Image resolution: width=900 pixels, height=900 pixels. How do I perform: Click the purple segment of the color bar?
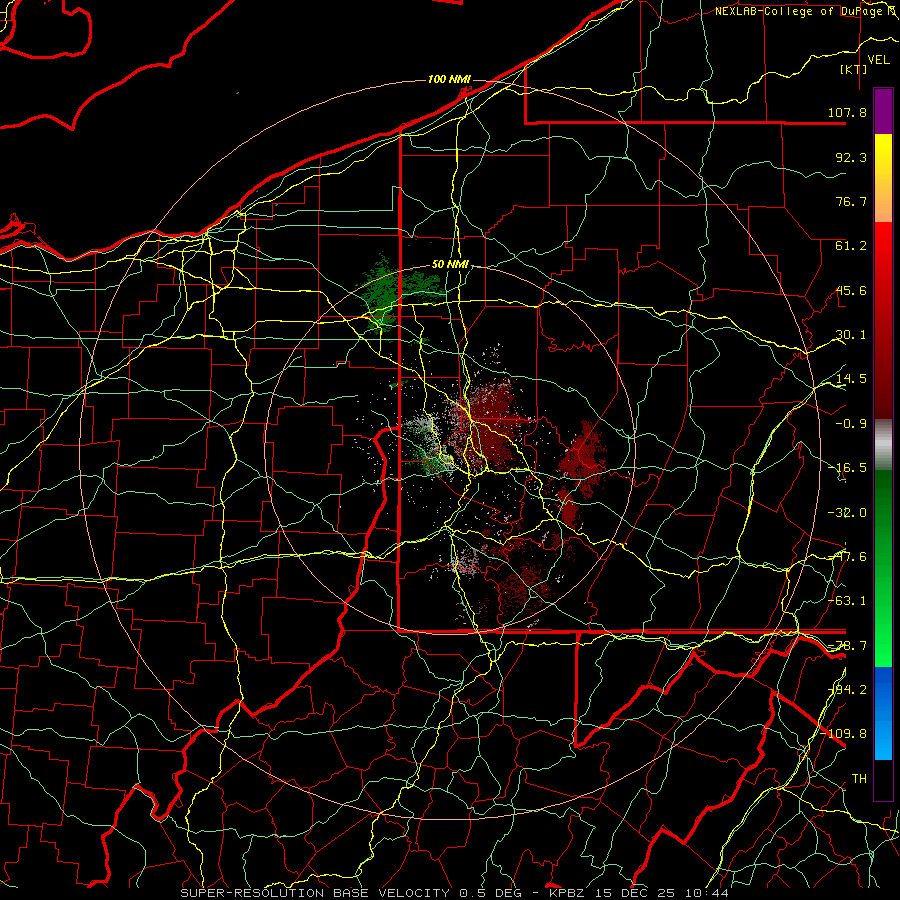click(883, 111)
